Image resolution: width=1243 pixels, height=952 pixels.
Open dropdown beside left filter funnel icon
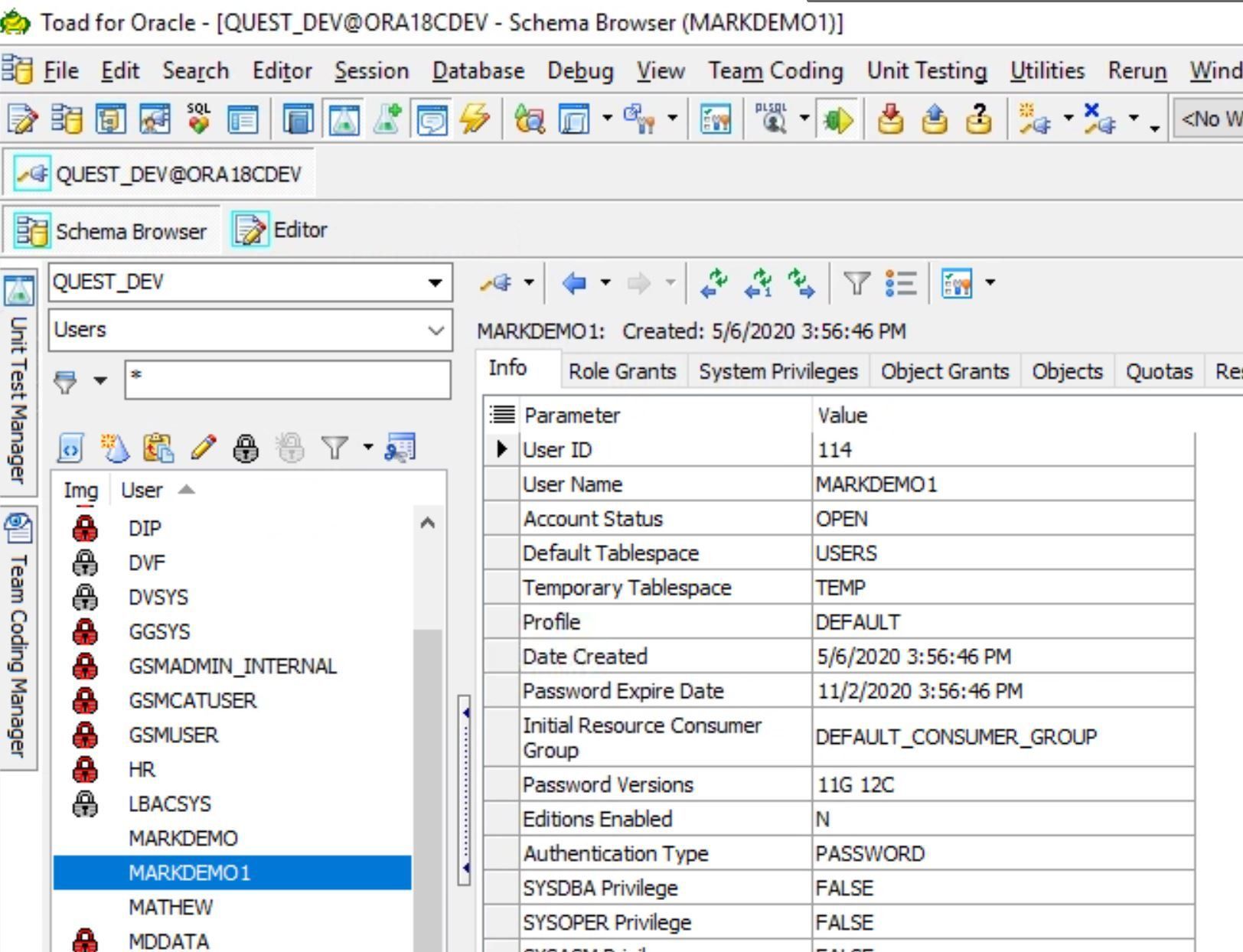(x=100, y=380)
